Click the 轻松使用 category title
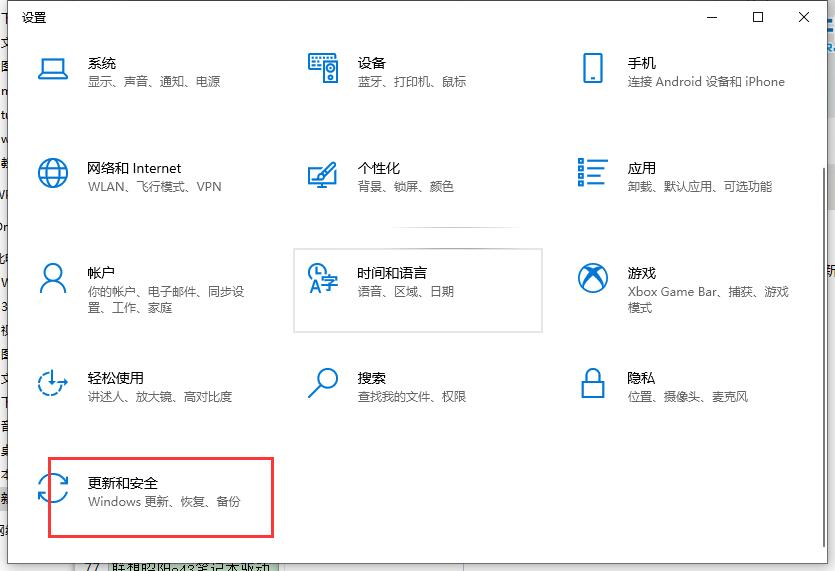Viewport: 835px width, 571px height. pos(115,378)
